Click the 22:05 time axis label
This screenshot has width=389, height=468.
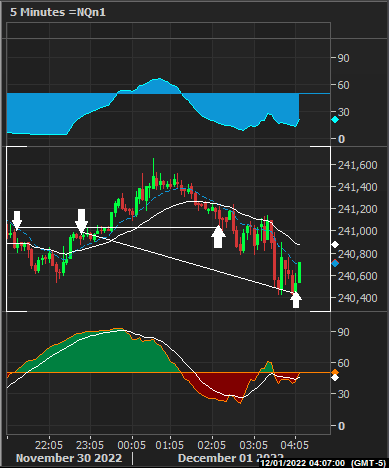click(x=49, y=445)
